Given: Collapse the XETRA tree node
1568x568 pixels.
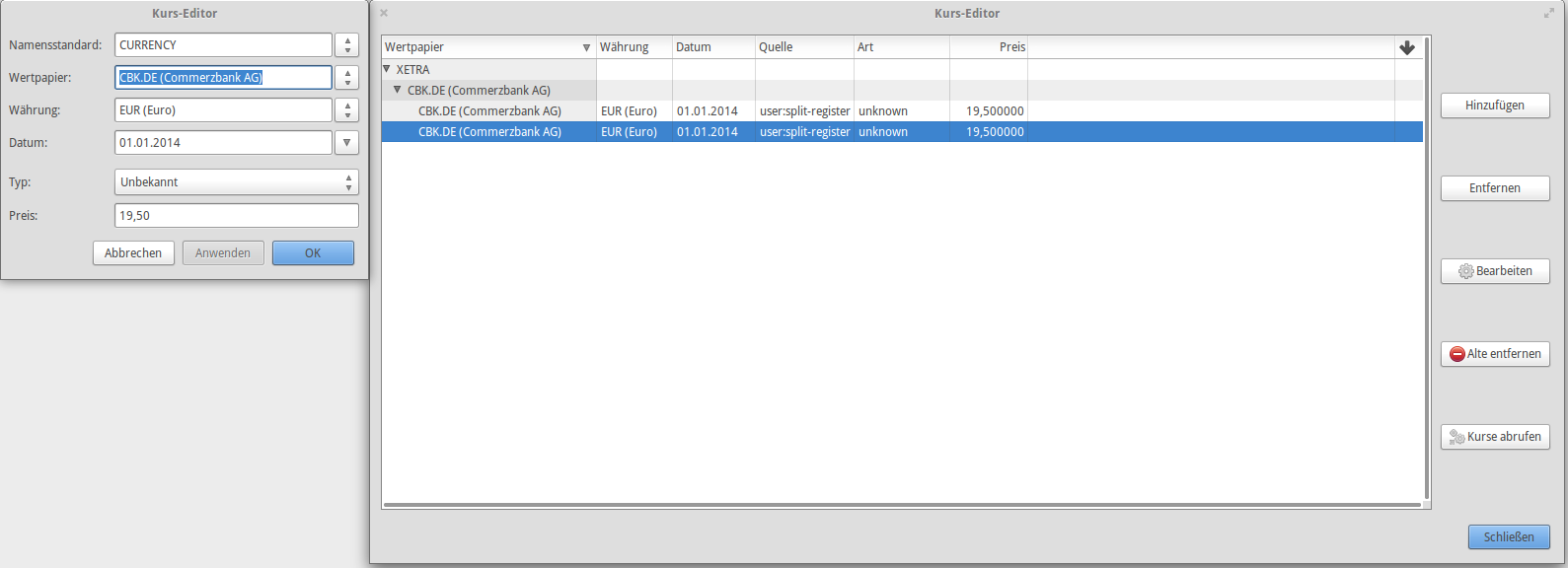Looking at the screenshot, I should (387, 69).
